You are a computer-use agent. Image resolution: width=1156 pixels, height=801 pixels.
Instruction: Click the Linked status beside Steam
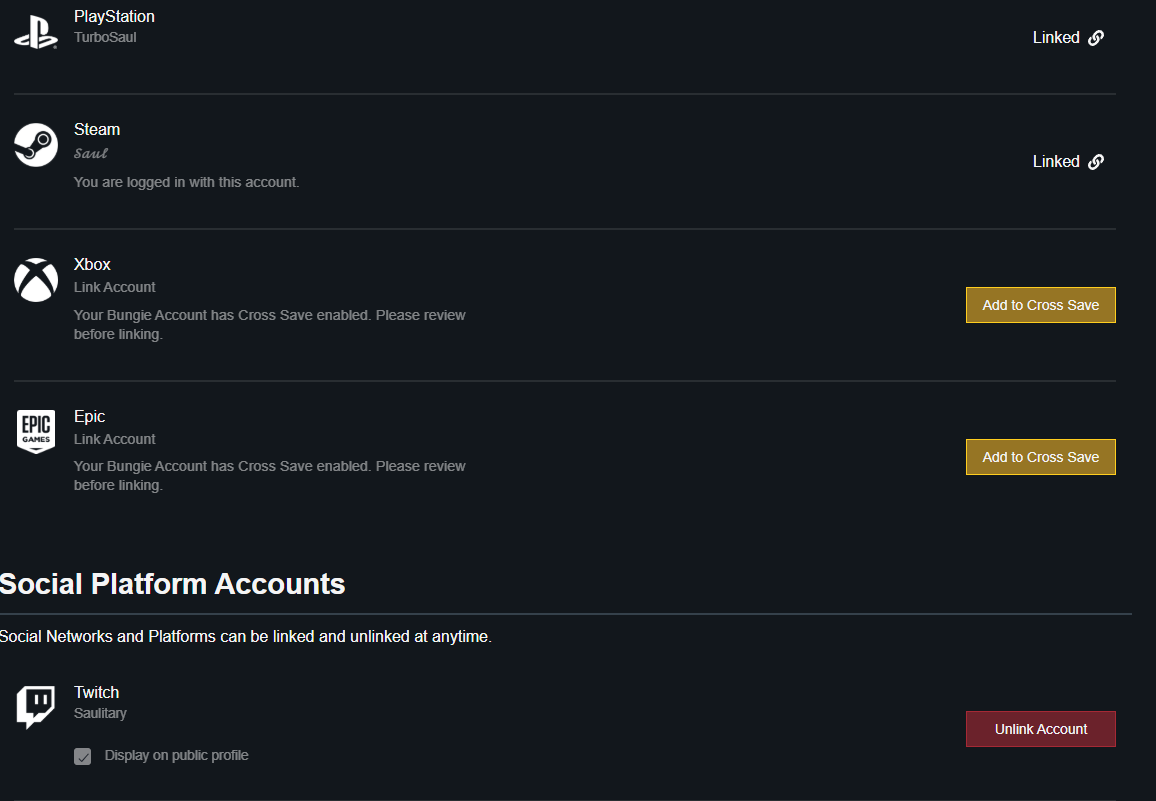(1056, 162)
